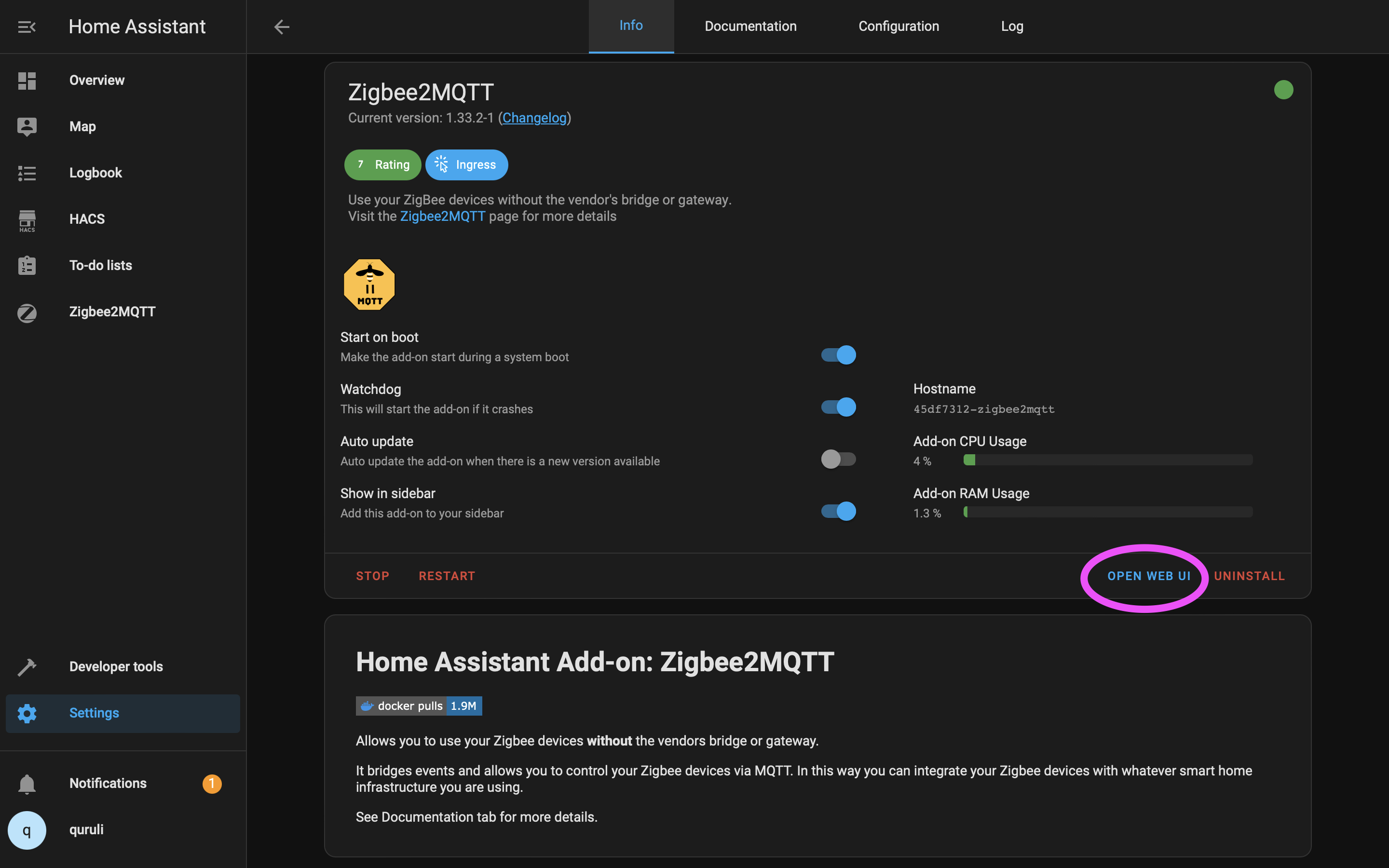Viewport: 1389px width, 868px height.
Task: Click the green running status indicator
Action: coord(1283,90)
